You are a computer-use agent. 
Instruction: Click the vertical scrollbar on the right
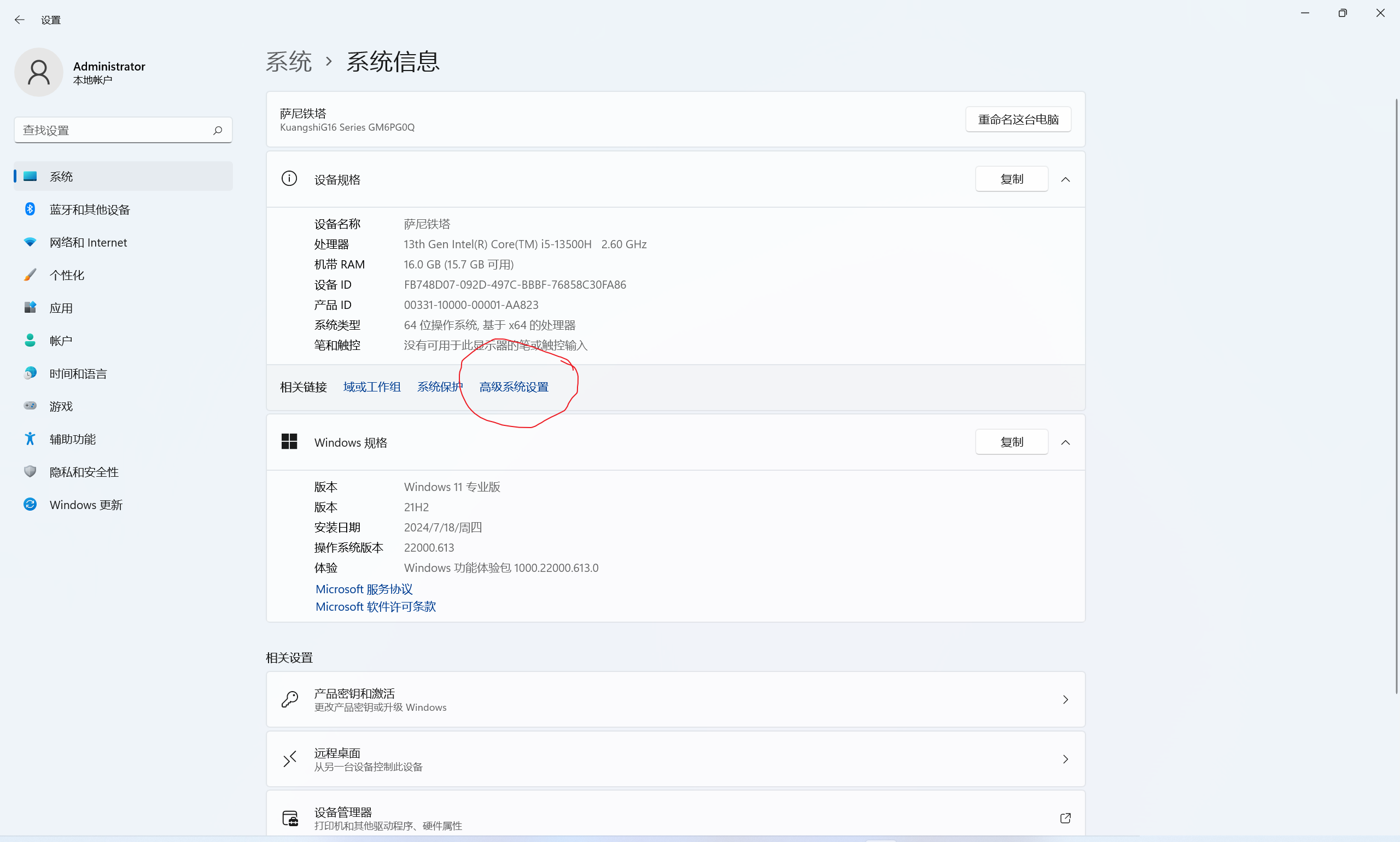pos(1397,395)
